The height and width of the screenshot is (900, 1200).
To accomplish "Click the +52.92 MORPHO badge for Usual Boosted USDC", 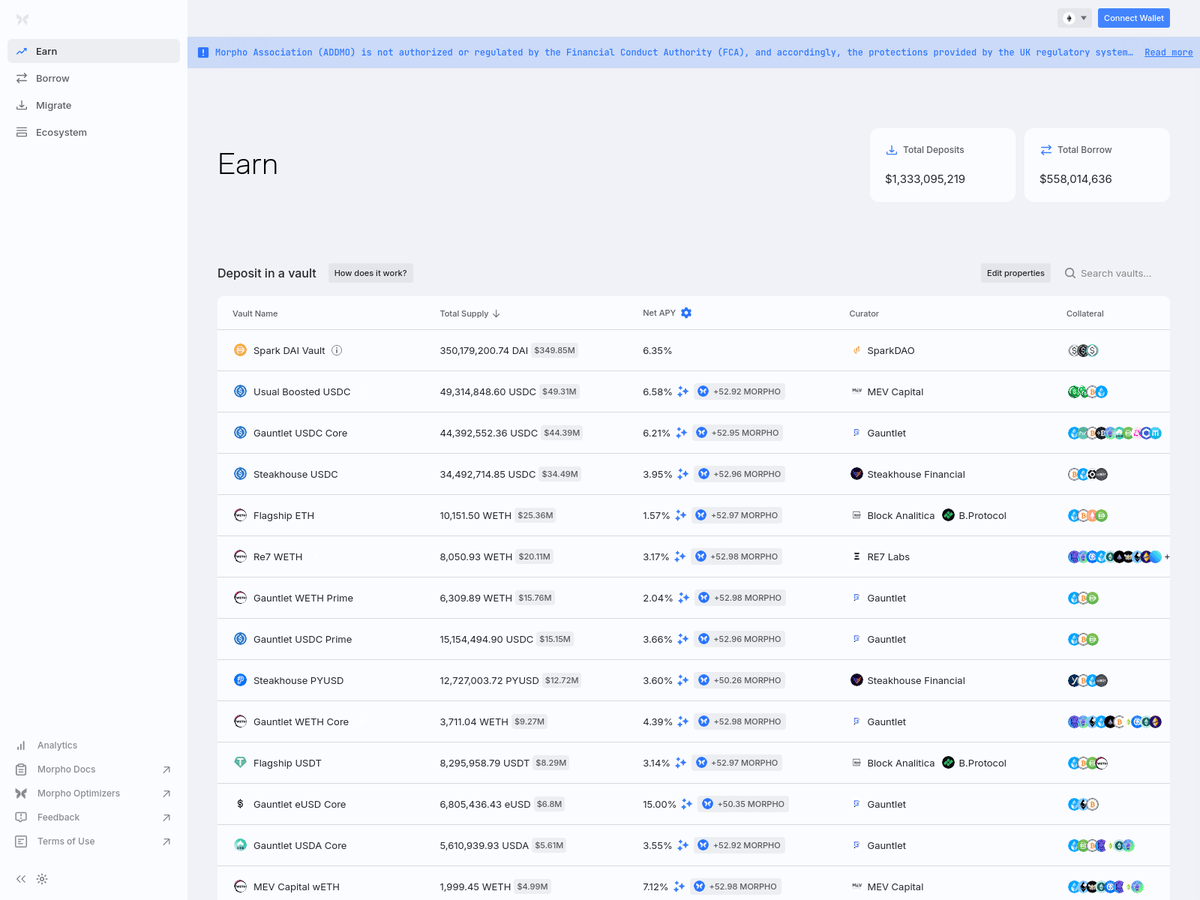I will click(740, 392).
